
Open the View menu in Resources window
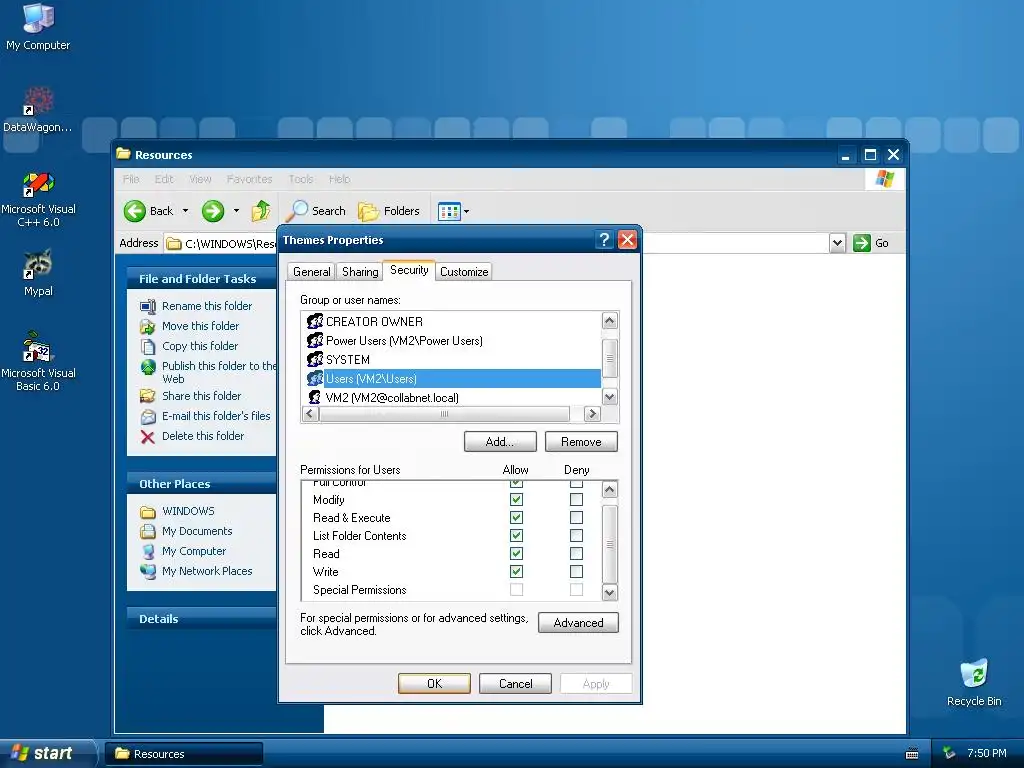[x=200, y=179]
